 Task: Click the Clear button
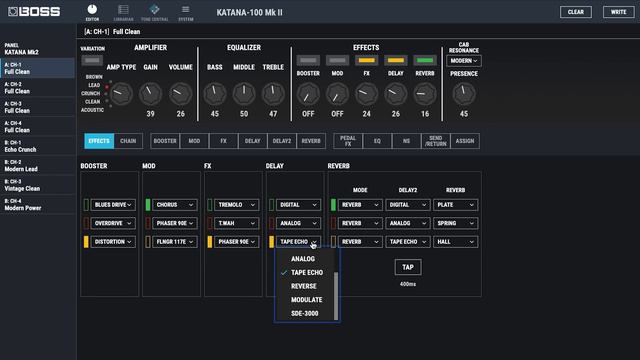click(576, 12)
